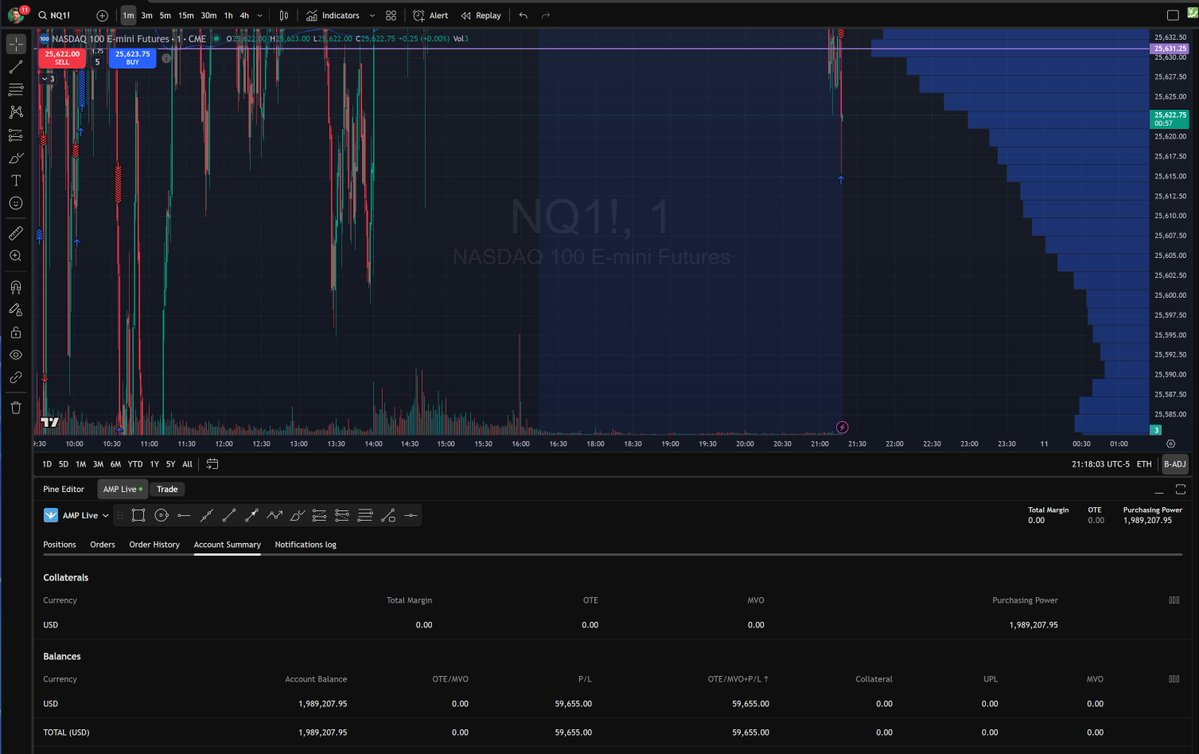The image size is (1199, 754).
Task: Click the order info icon beside BUY
Action: (x=166, y=58)
